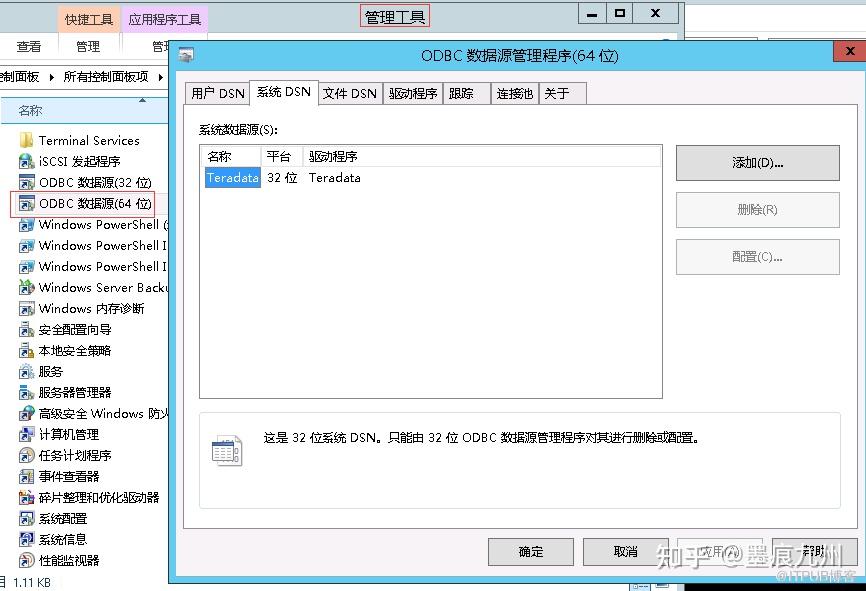Open the 文件 DSN tab
This screenshot has height=591, width=866.
click(350, 93)
